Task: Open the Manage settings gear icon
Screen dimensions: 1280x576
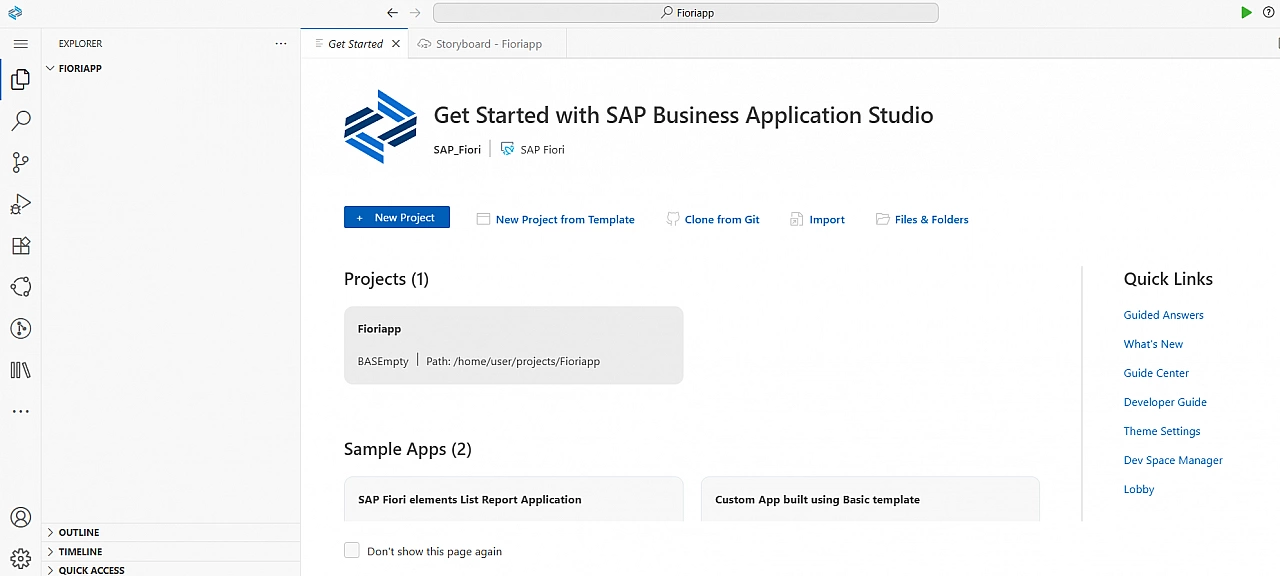Action: click(x=20, y=557)
